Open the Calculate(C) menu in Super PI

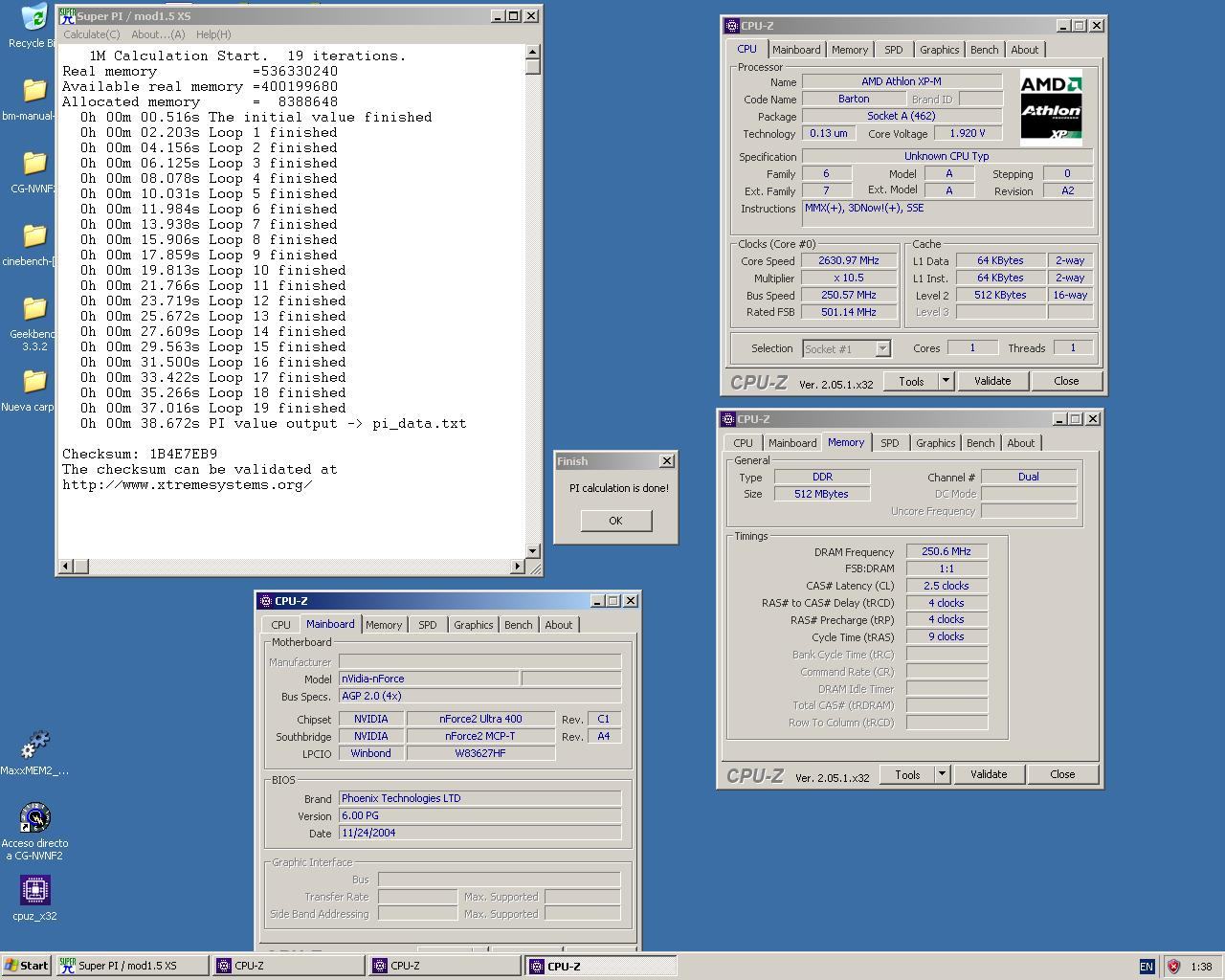click(x=92, y=34)
